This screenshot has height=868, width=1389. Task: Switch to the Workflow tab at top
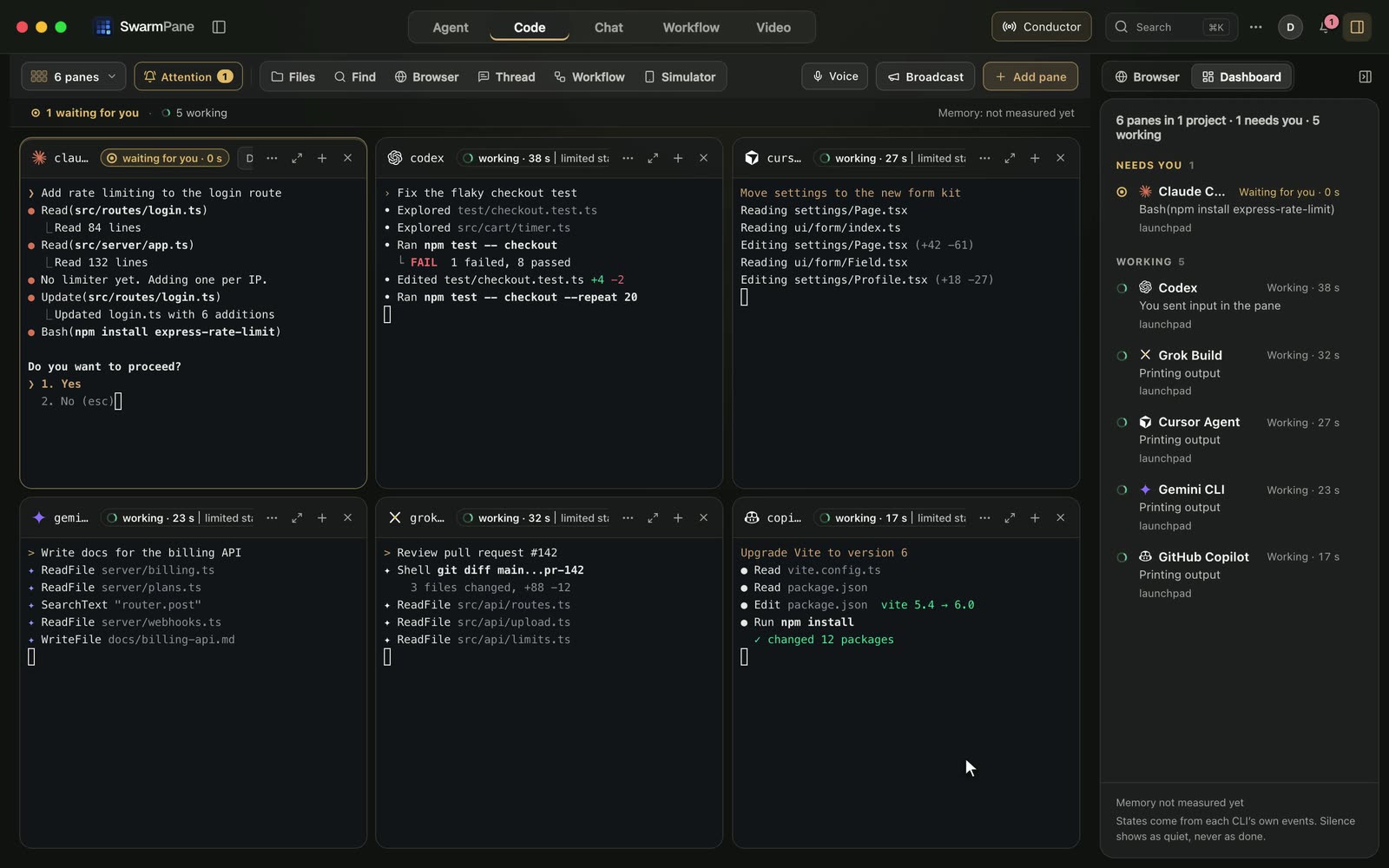click(x=691, y=27)
